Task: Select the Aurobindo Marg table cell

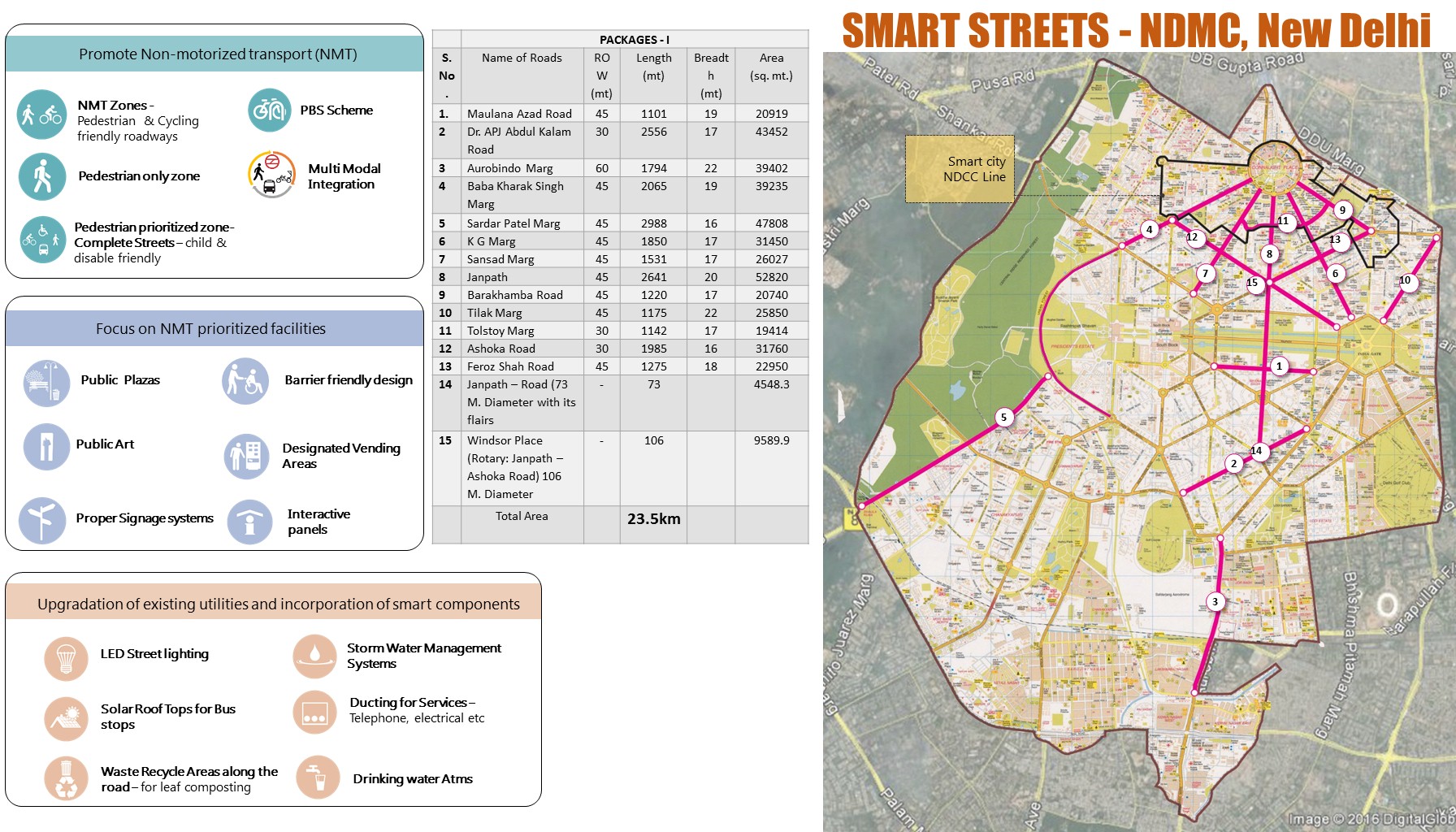Action: [x=522, y=167]
